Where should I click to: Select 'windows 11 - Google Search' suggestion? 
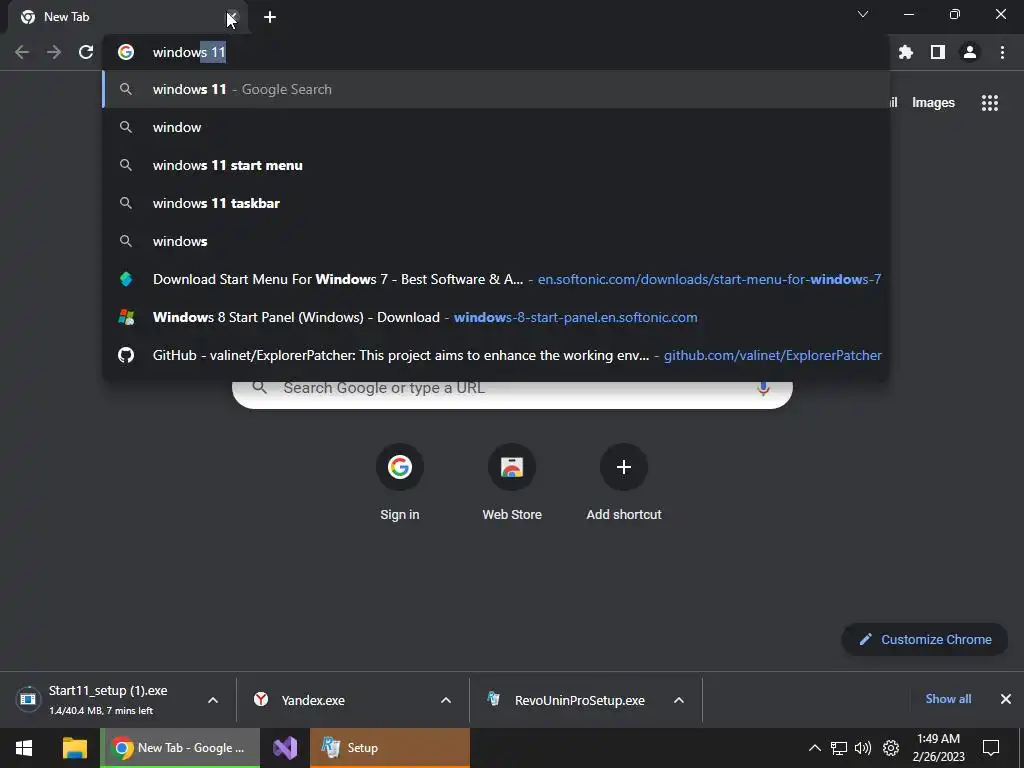(x=496, y=89)
